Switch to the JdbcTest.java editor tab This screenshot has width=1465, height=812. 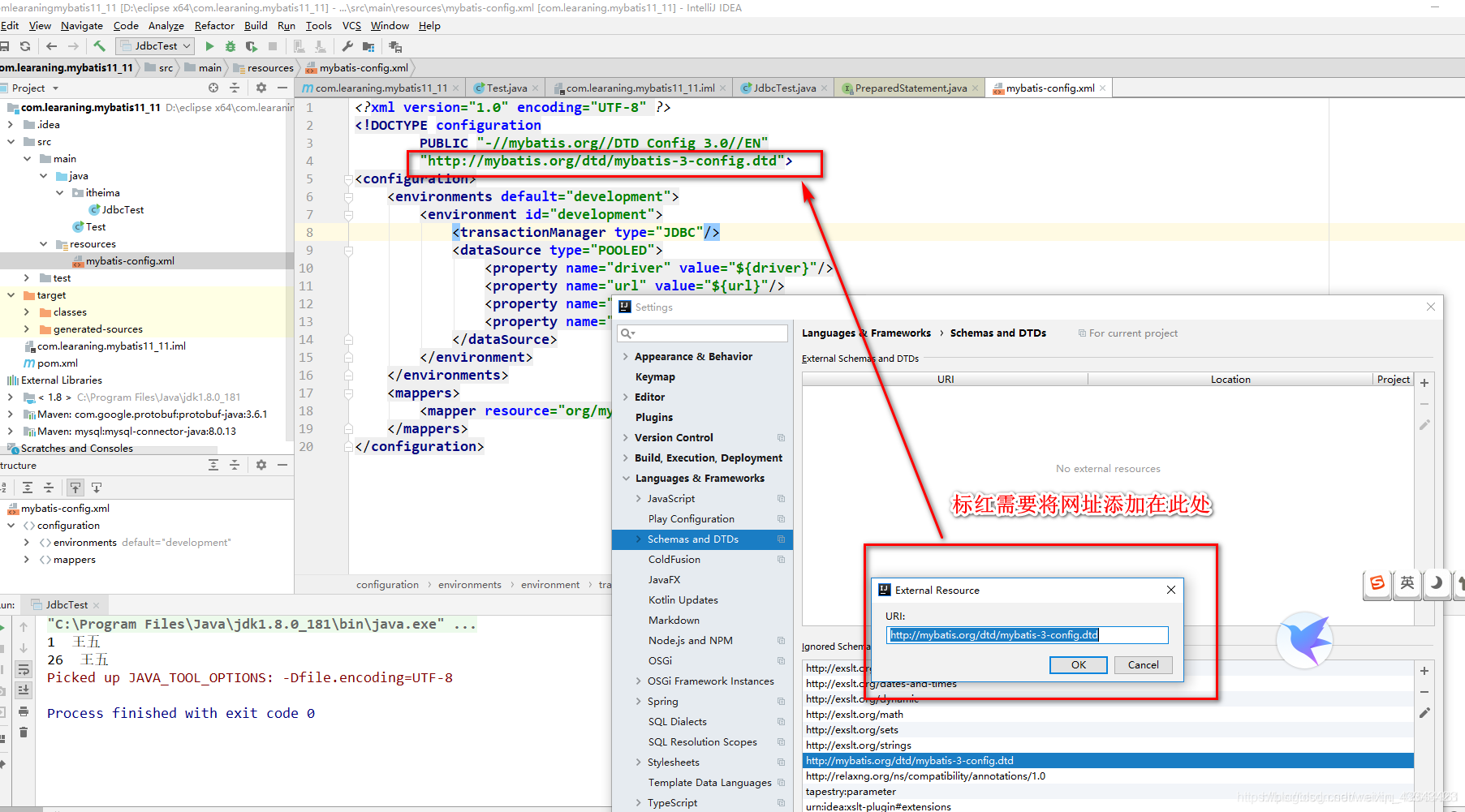(x=784, y=88)
